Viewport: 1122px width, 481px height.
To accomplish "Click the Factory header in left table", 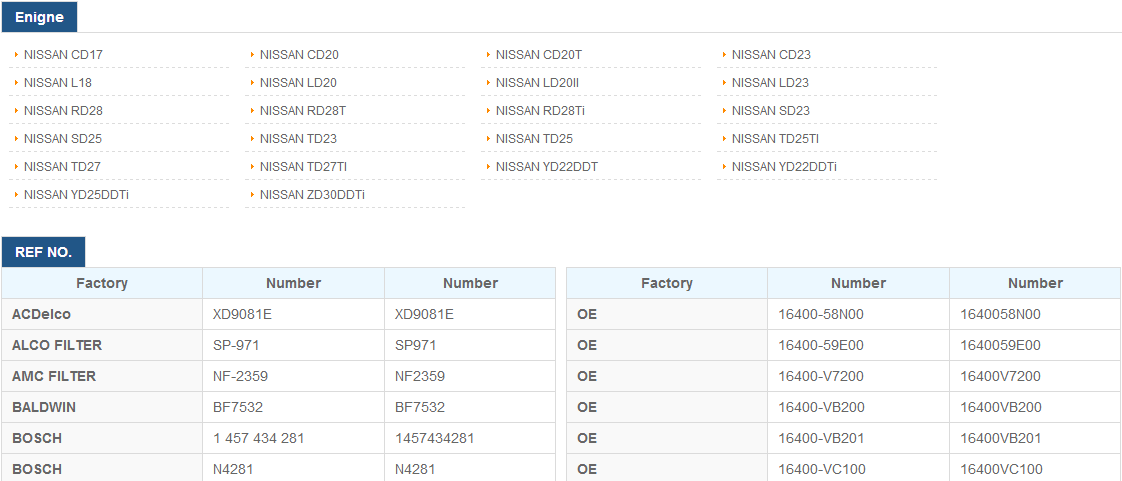I will click(102, 283).
